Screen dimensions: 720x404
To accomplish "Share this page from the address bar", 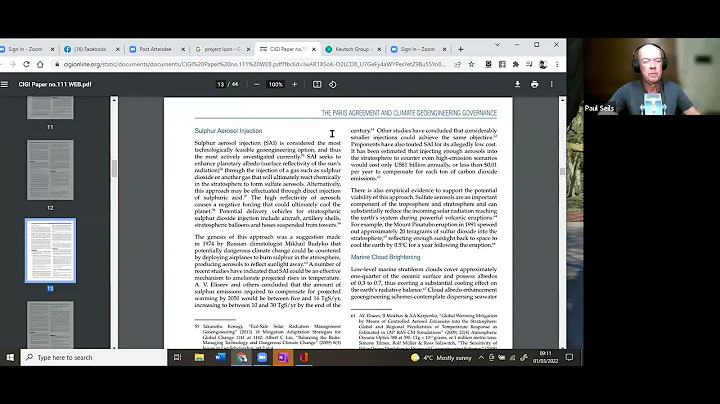I will [457, 64].
